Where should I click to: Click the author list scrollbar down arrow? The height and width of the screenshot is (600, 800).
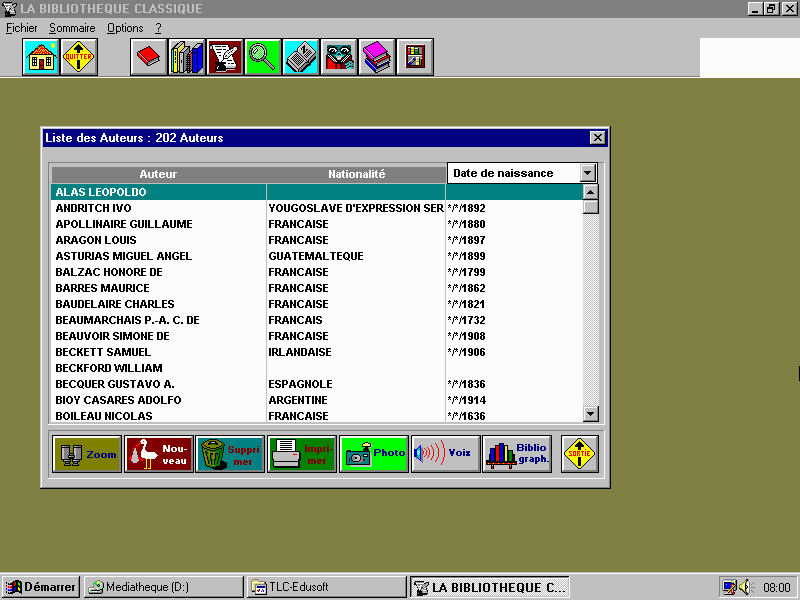coord(590,414)
